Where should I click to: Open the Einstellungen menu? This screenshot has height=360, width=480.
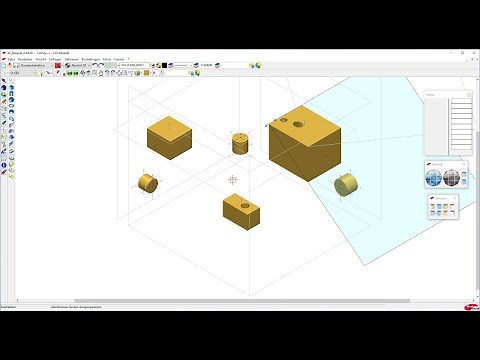point(91,59)
